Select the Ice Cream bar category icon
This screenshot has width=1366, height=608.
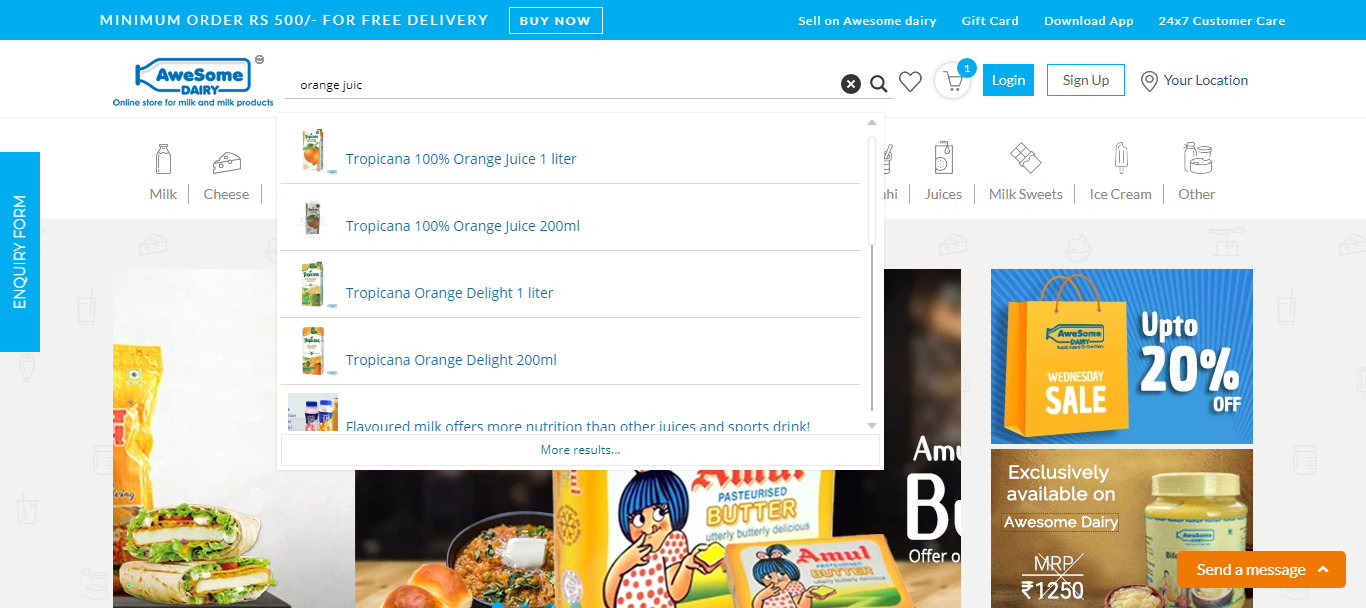pos(1121,158)
